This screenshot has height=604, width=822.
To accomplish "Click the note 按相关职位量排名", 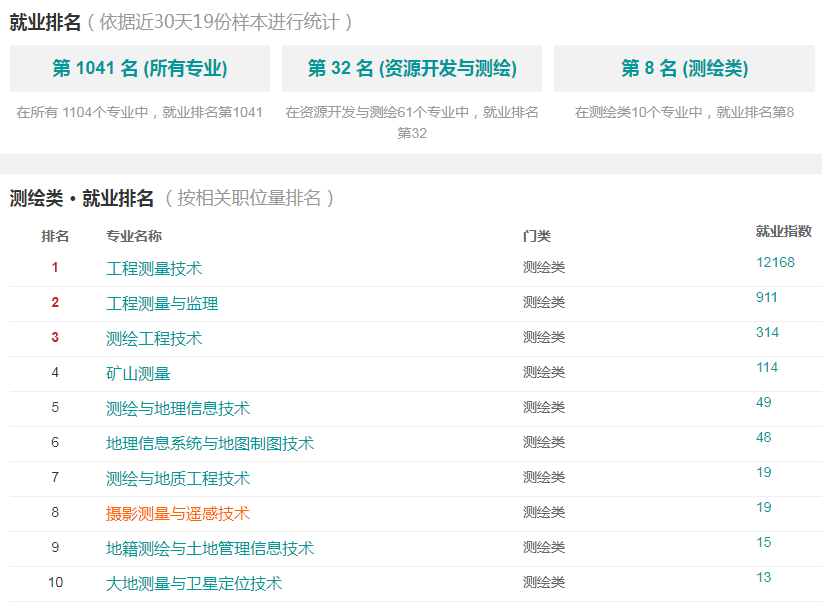I will (249, 199).
